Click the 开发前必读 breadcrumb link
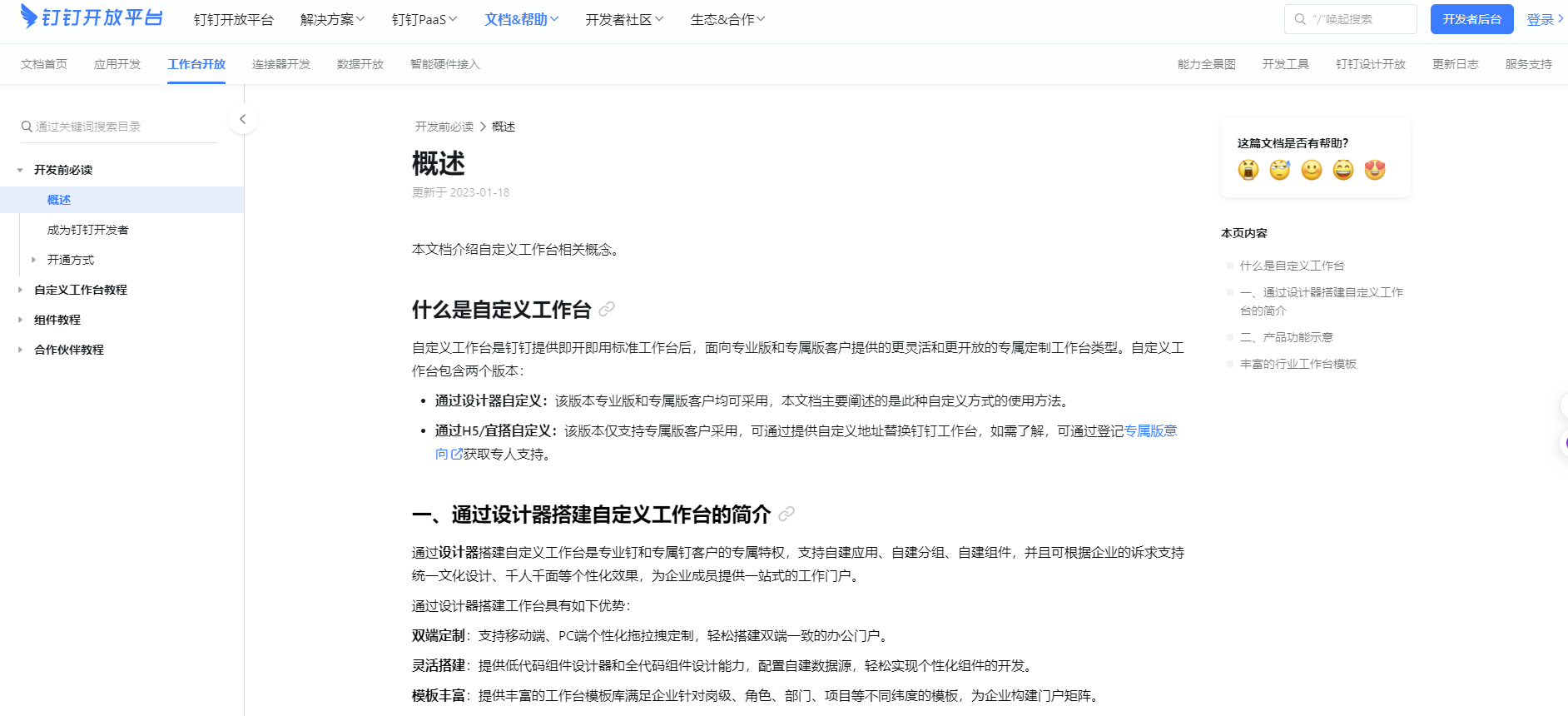Screen dimensions: 1568x716 [444, 127]
